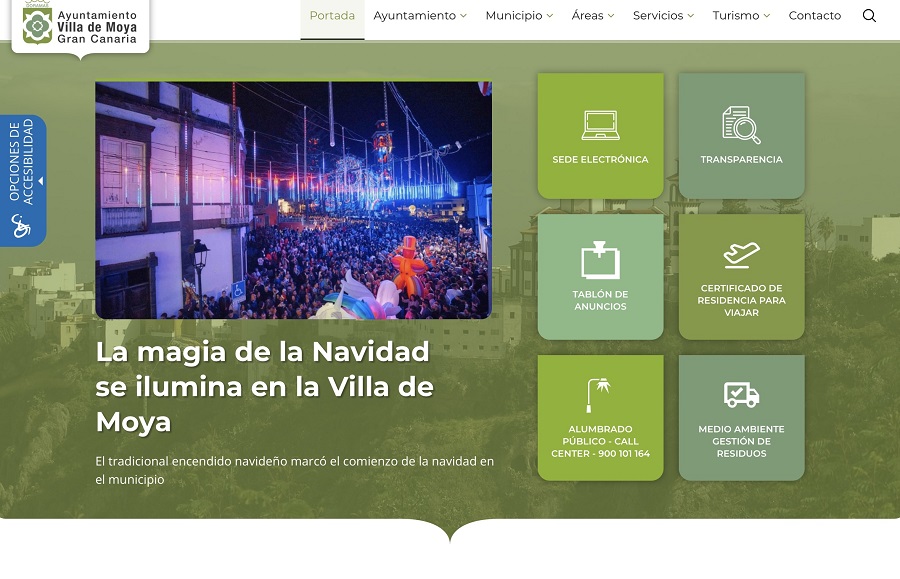Select the Portada tab
This screenshot has height=579, width=900.
point(331,15)
